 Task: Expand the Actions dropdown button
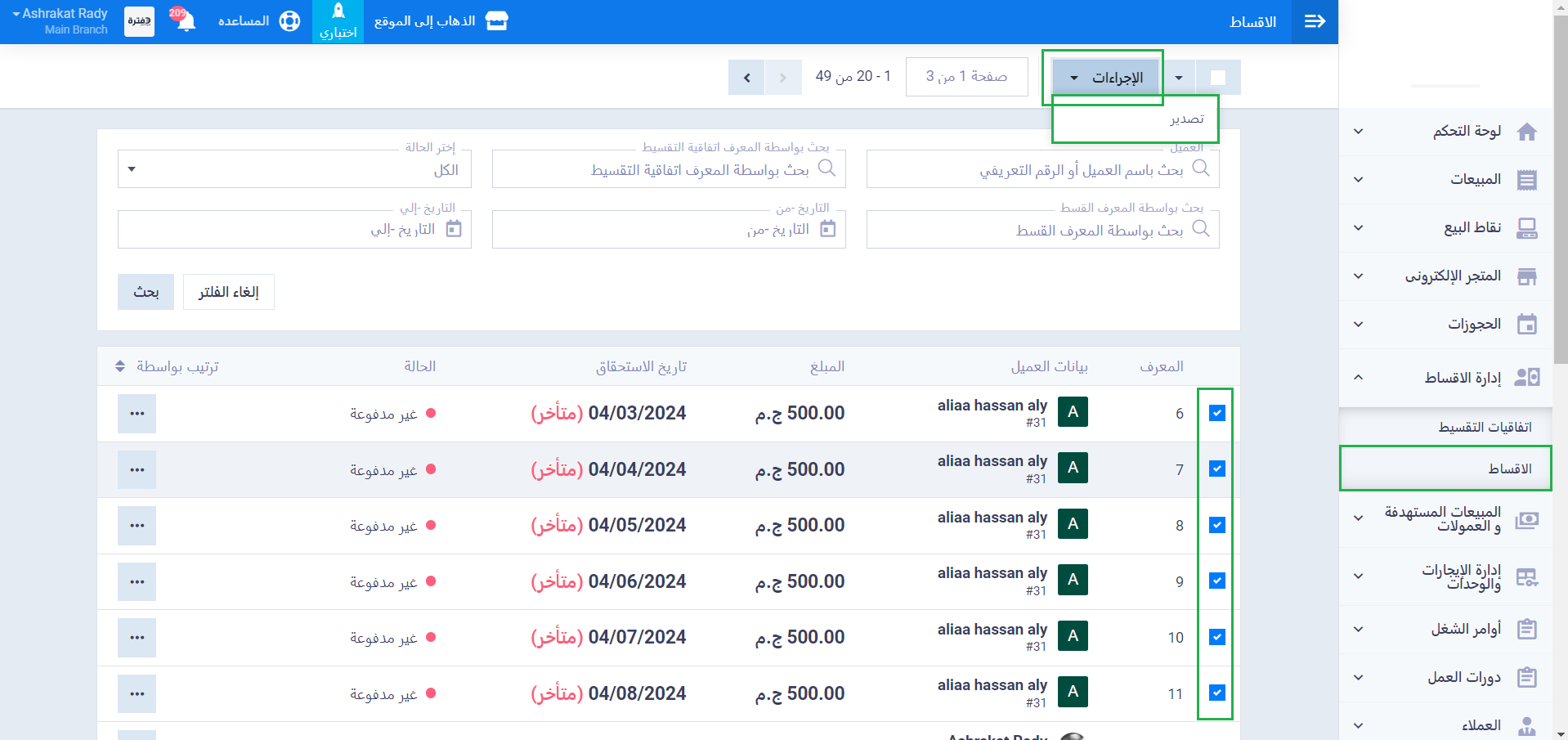1106,78
